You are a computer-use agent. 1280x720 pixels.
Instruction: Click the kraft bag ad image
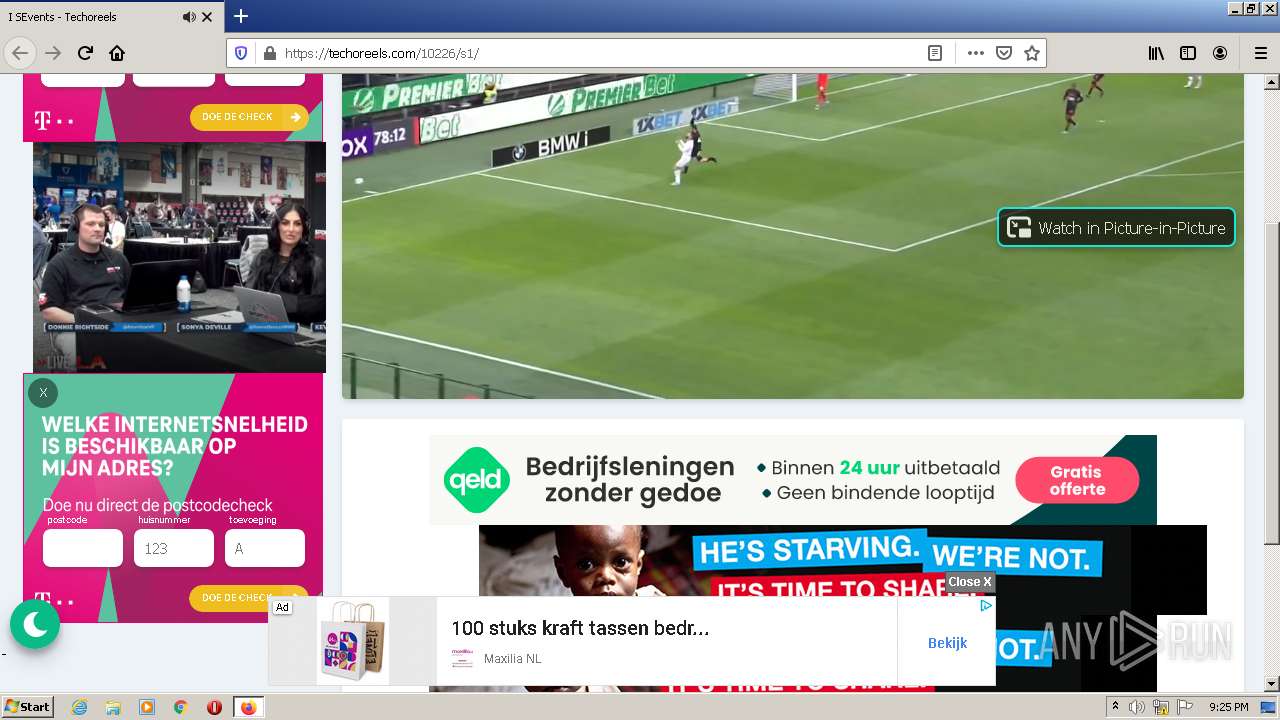[x=353, y=641]
